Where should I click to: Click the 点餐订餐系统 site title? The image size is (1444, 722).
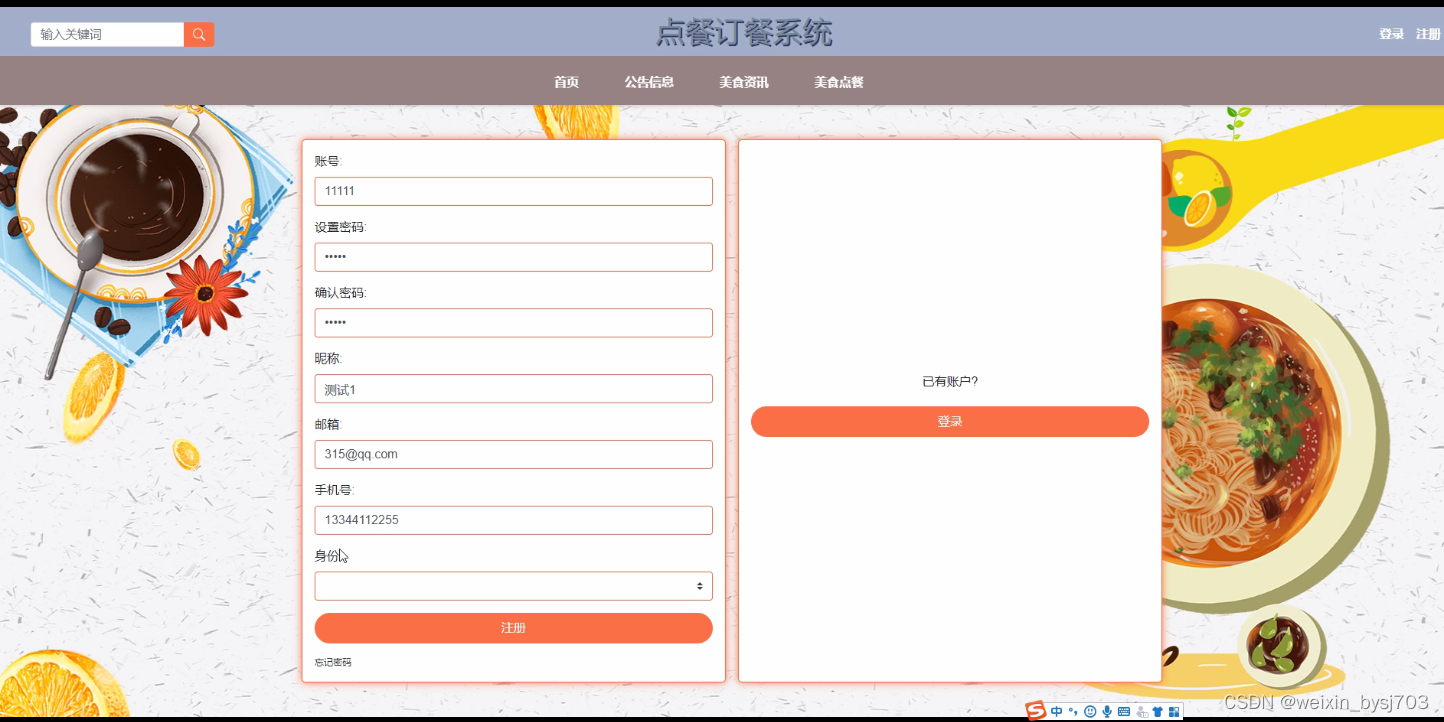point(744,33)
